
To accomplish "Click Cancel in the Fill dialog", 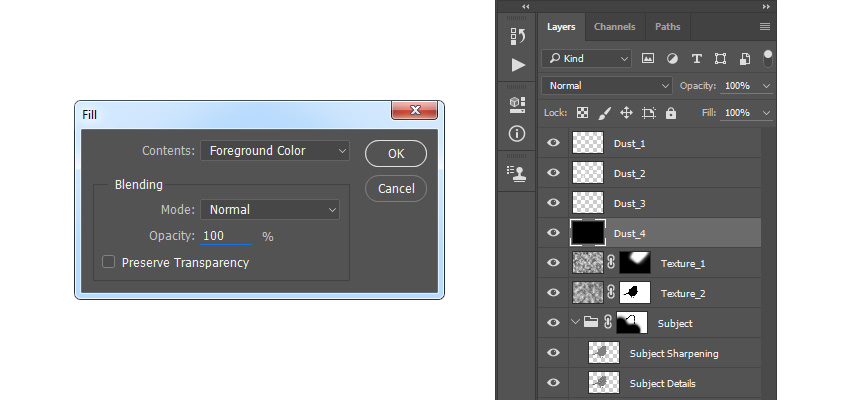I will 396,189.
